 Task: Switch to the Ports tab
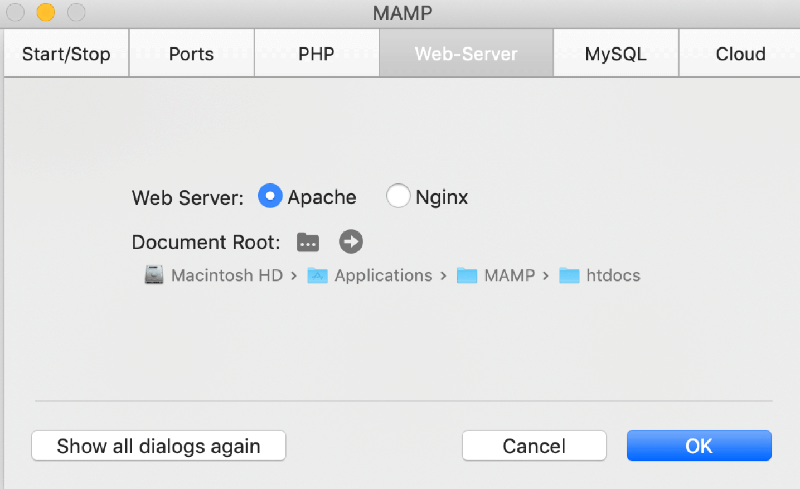tap(191, 53)
